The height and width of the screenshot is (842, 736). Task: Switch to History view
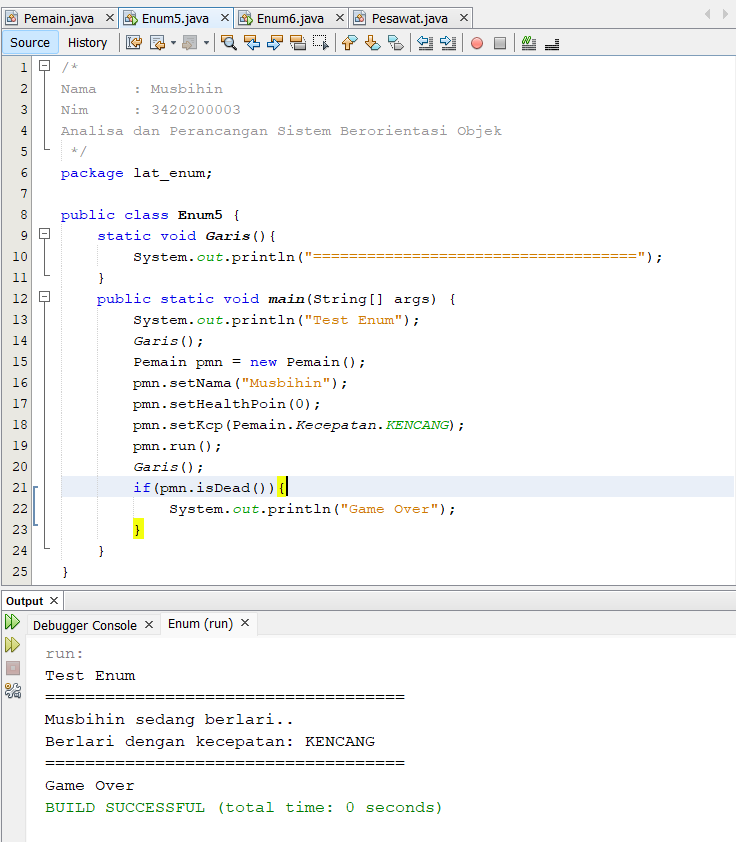88,42
